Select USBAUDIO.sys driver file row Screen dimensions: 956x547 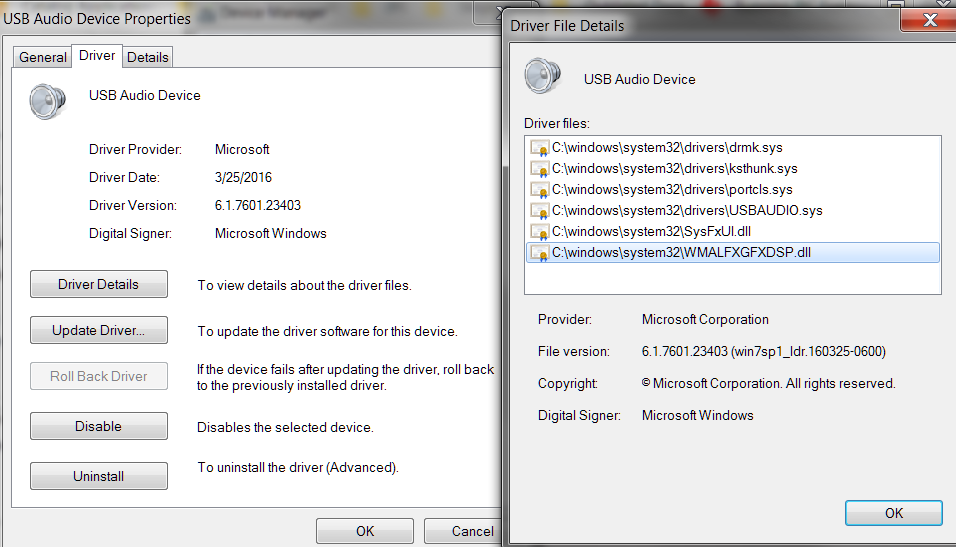[x=732, y=210]
